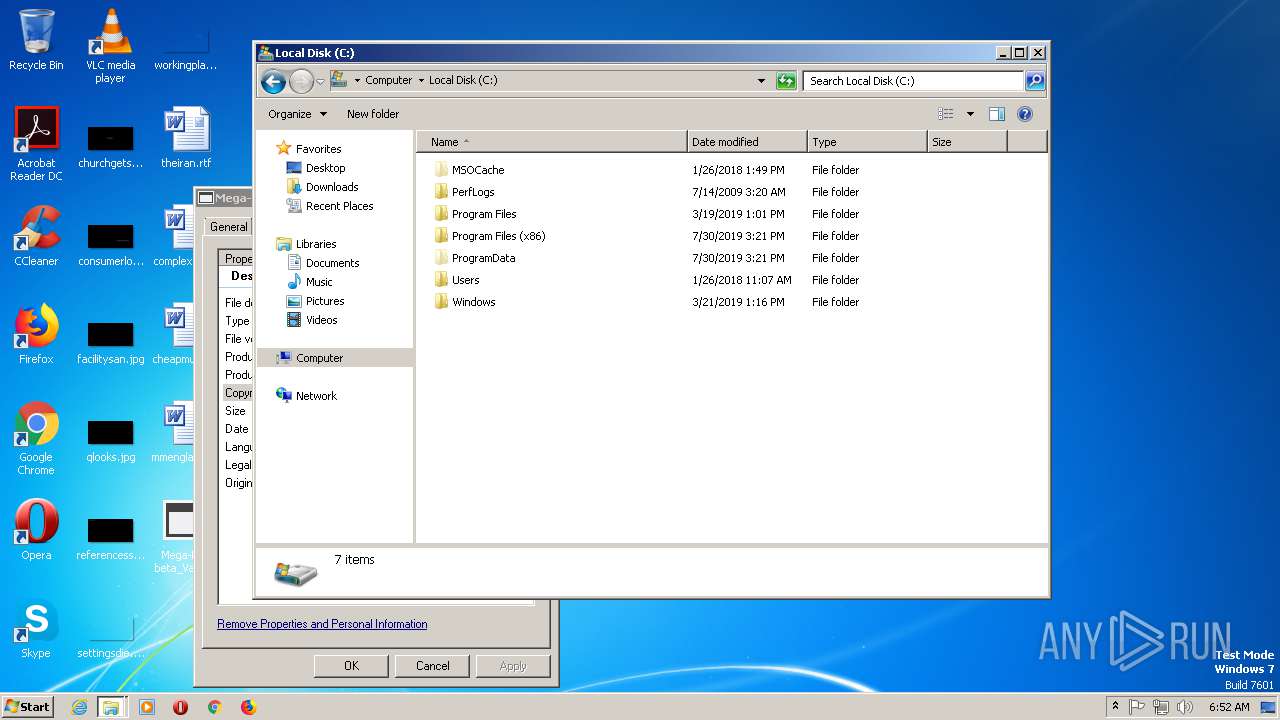Select the Program Files (x86) folder

pos(498,236)
